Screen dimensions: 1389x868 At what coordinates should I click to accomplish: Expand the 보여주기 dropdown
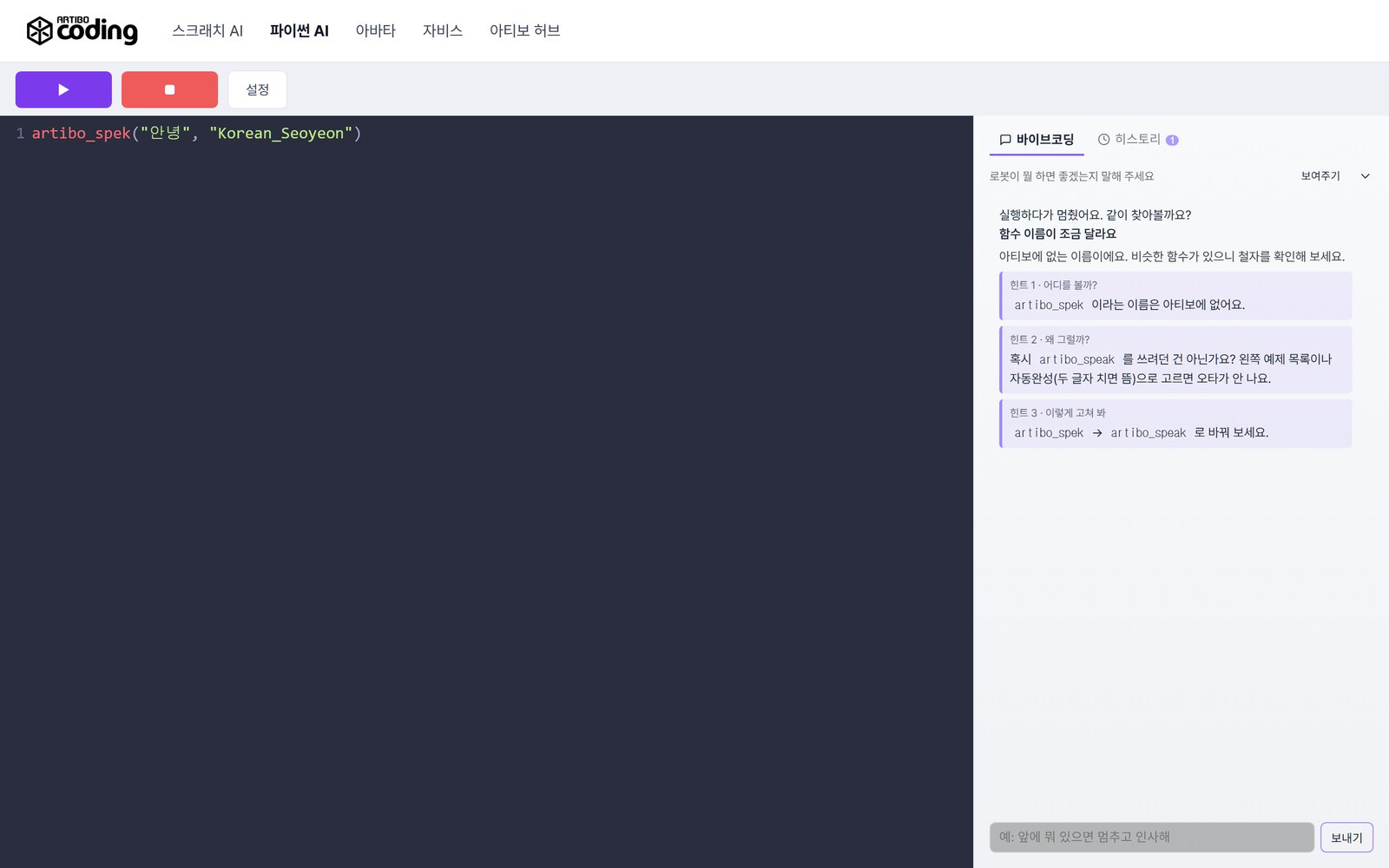pos(1335,176)
